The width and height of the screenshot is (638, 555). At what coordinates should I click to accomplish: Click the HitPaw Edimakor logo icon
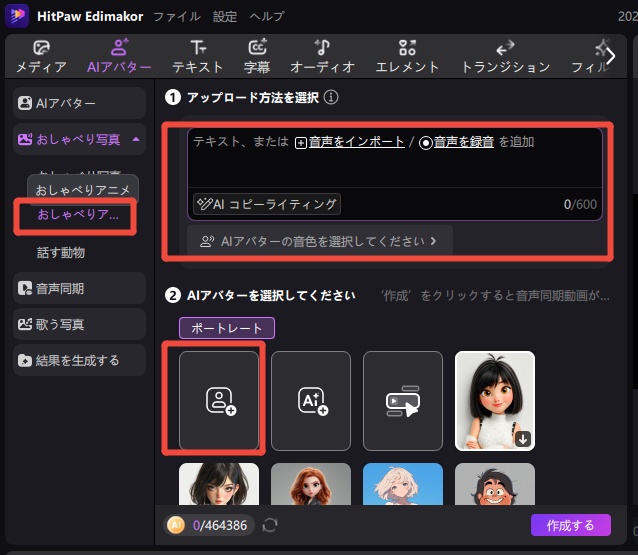17,16
